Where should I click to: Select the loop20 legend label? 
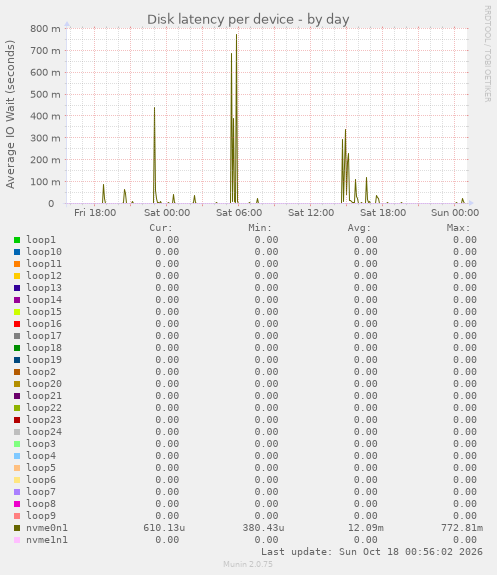tap(44, 384)
